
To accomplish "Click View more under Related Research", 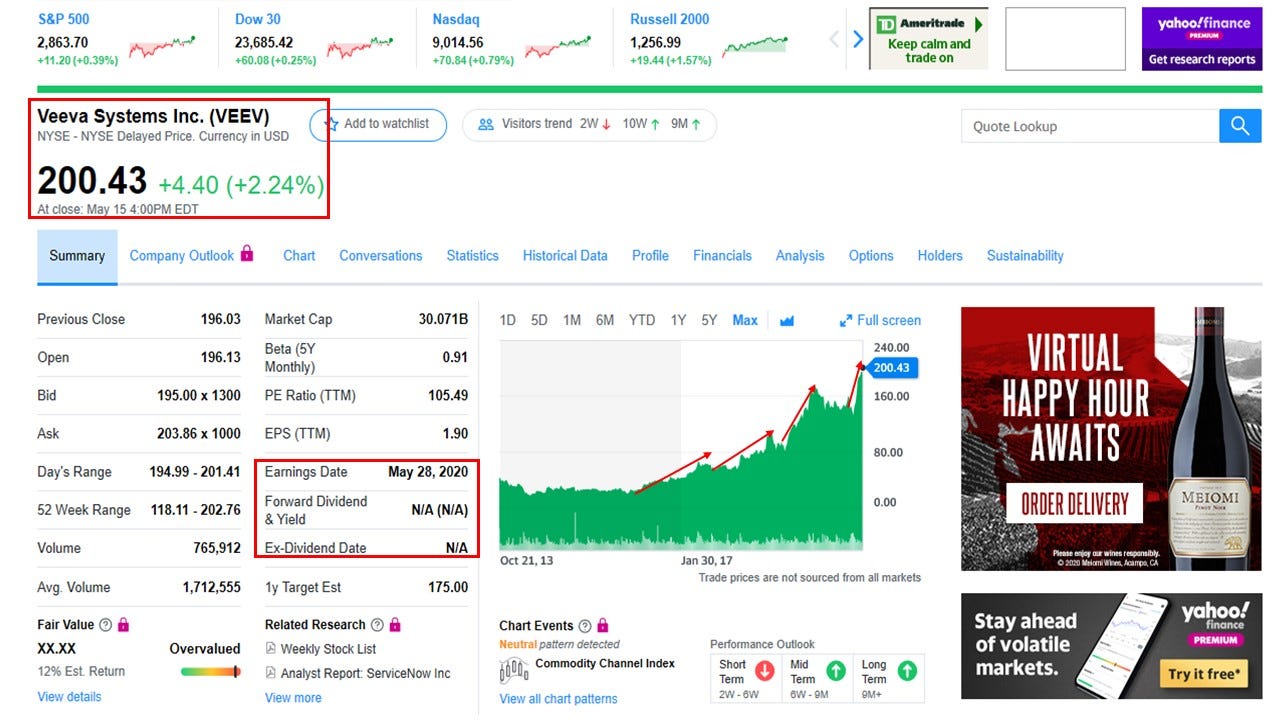I will tap(293, 698).
